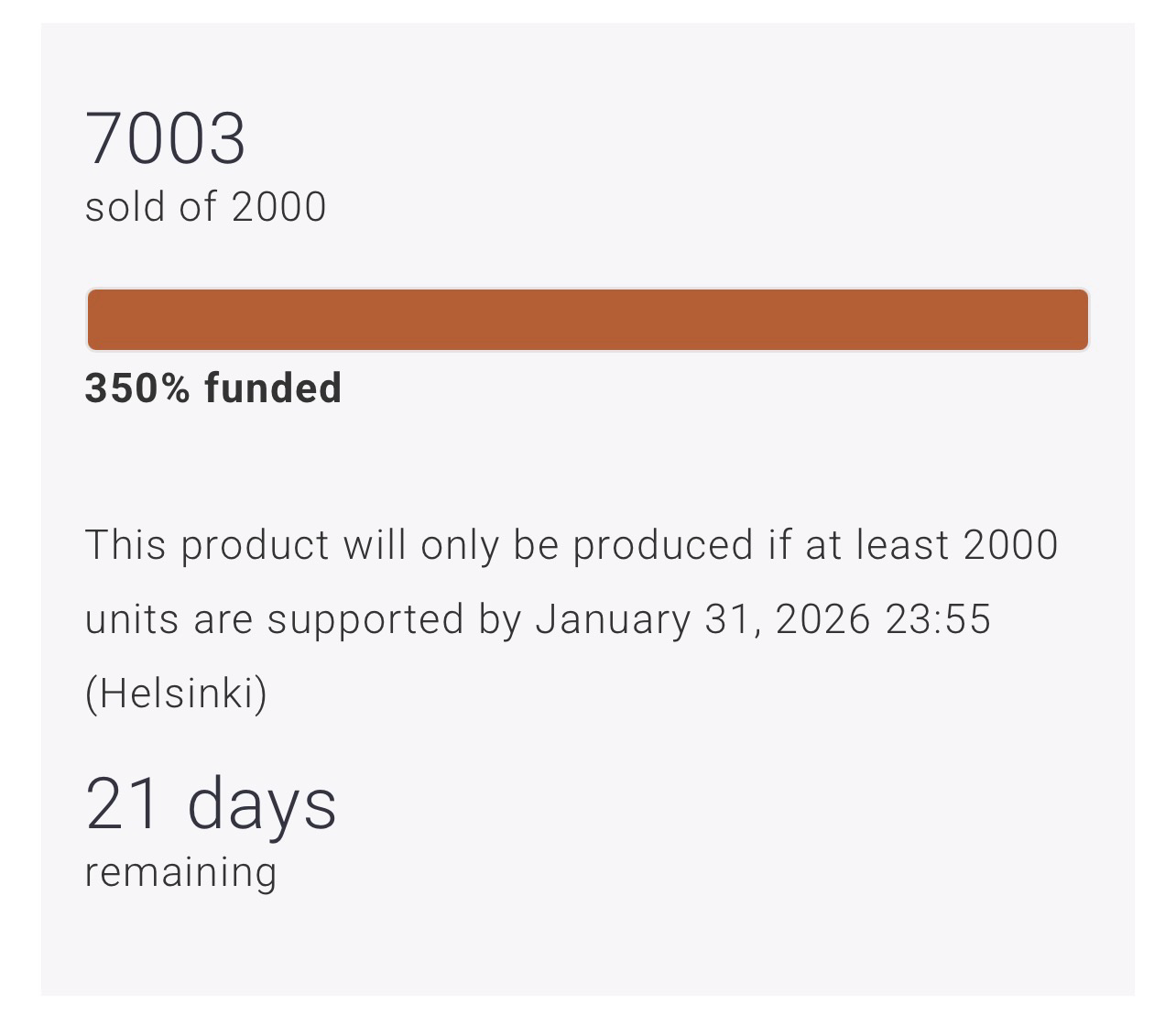Click the word "days" in the countdown

(262, 803)
